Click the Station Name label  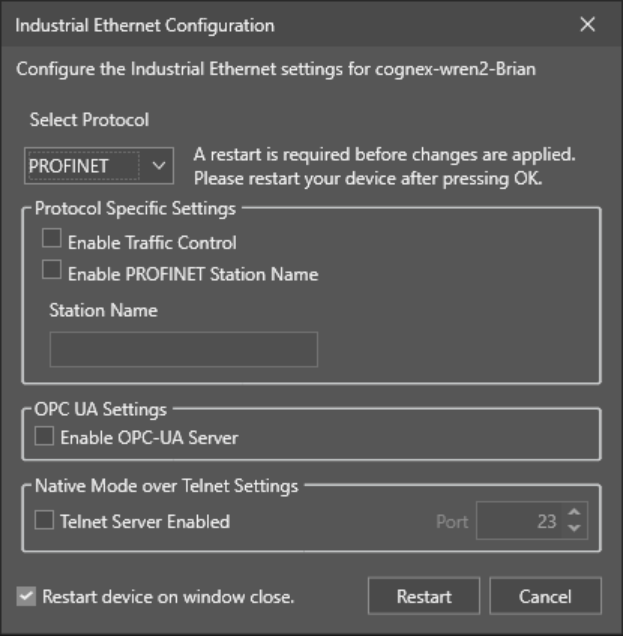pos(103,310)
